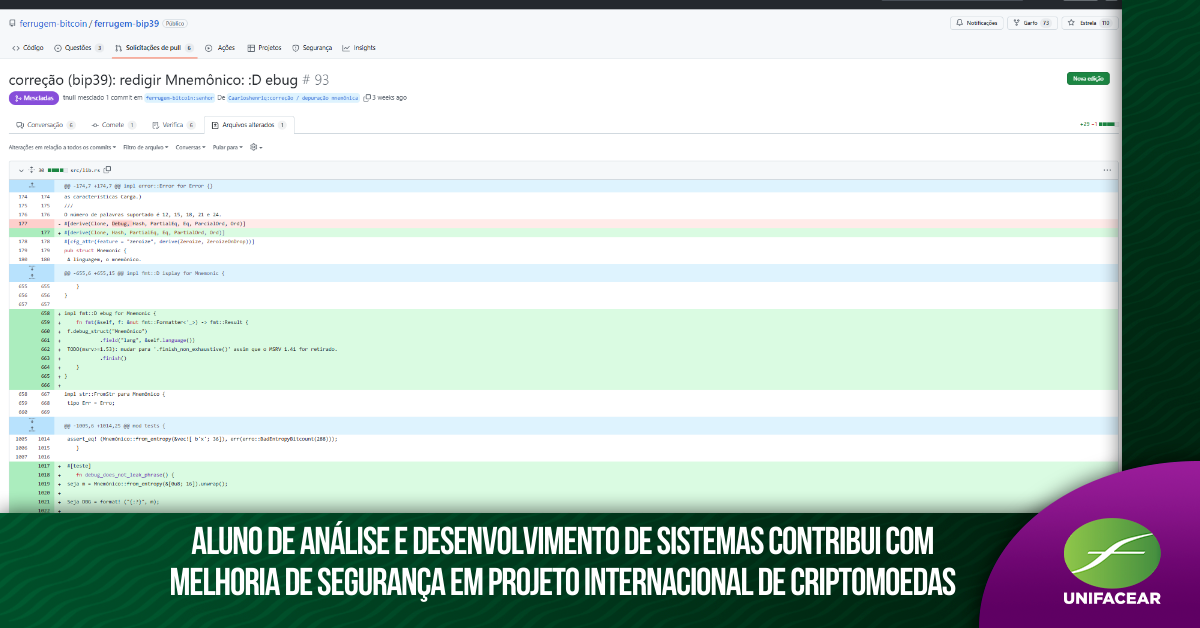This screenshot has width=1200, height=628.
Task: Collapse the src/lib.rs file diff chevron
Action: point(21,170)
